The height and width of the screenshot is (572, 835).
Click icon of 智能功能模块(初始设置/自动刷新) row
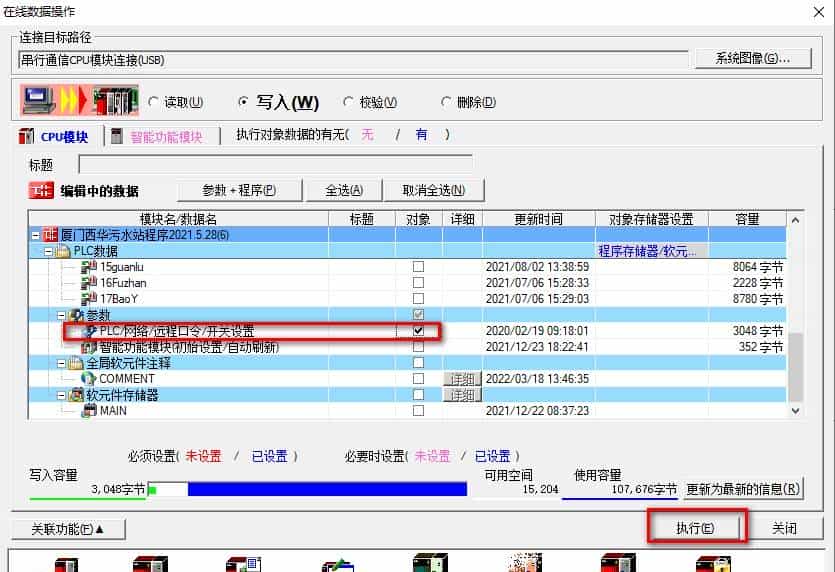[88, 347]
